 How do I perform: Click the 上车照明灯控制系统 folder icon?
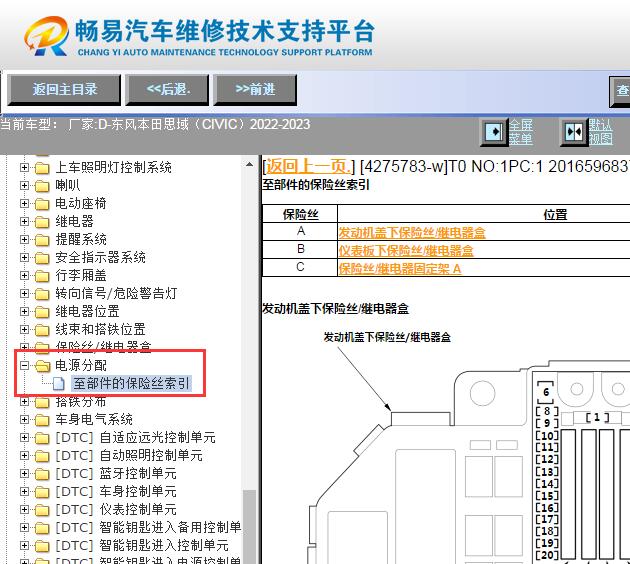(42, 168)
